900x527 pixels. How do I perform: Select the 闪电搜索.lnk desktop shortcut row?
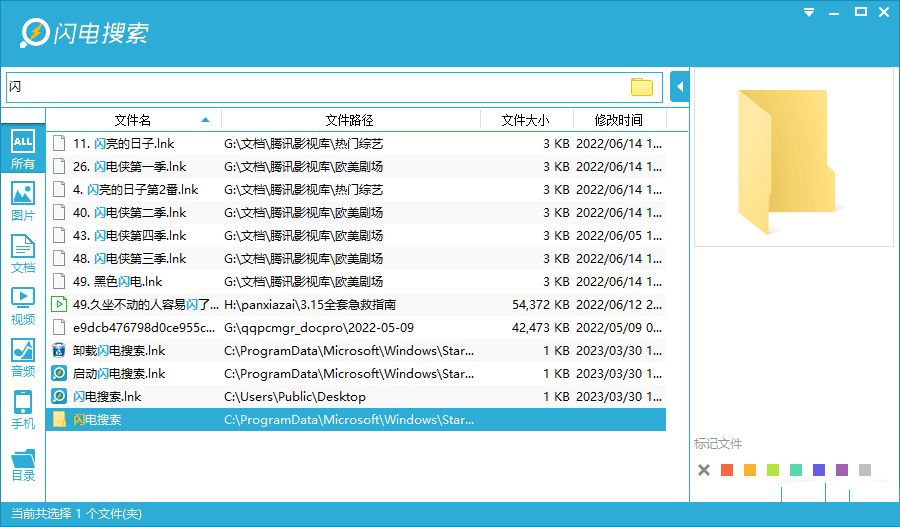356,396
